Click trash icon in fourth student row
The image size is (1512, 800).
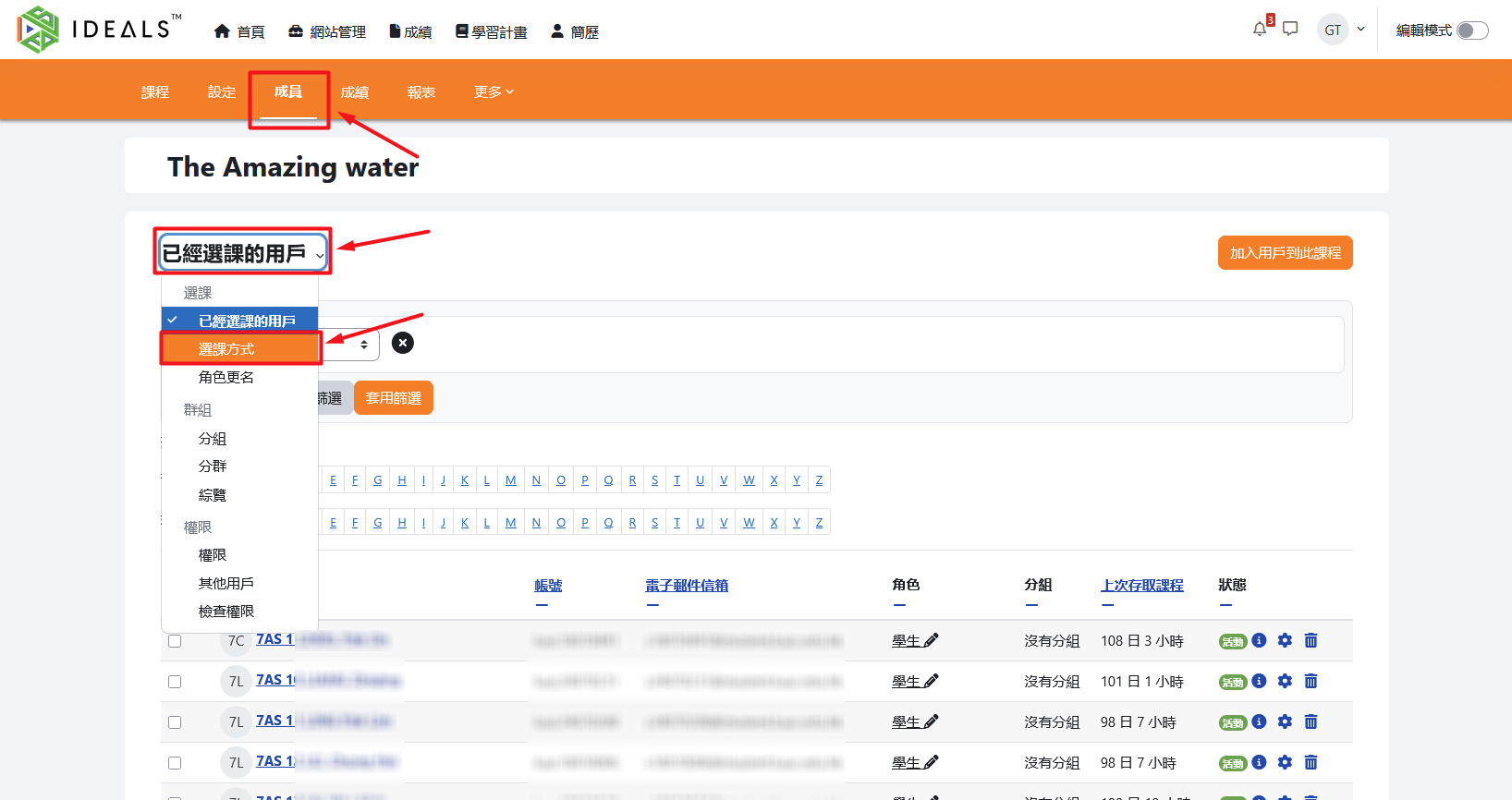click(x=1311, y=762)
